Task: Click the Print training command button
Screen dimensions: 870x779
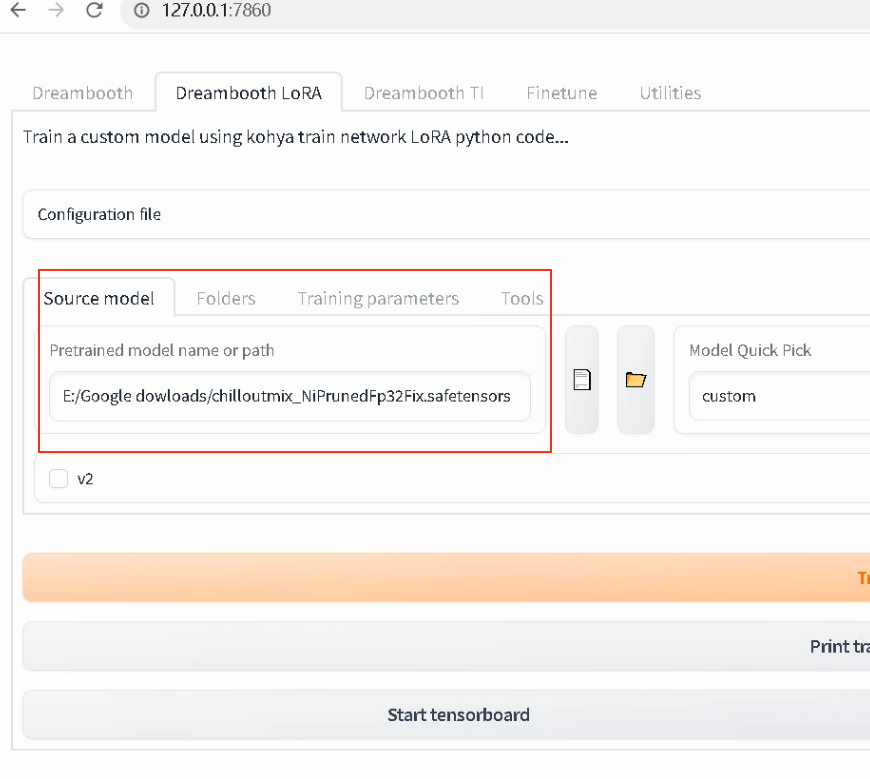Action: (446, 646)
